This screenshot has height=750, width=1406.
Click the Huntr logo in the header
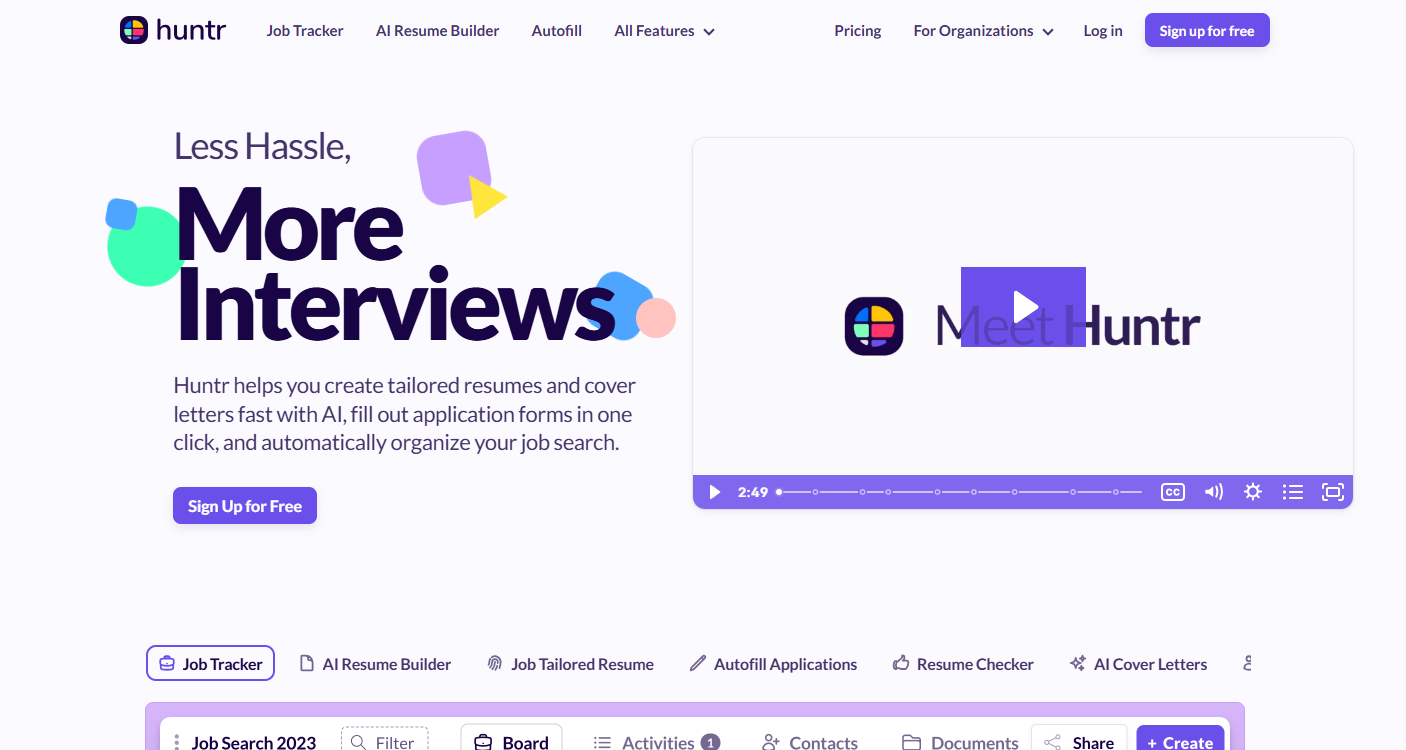click(173, 30)
